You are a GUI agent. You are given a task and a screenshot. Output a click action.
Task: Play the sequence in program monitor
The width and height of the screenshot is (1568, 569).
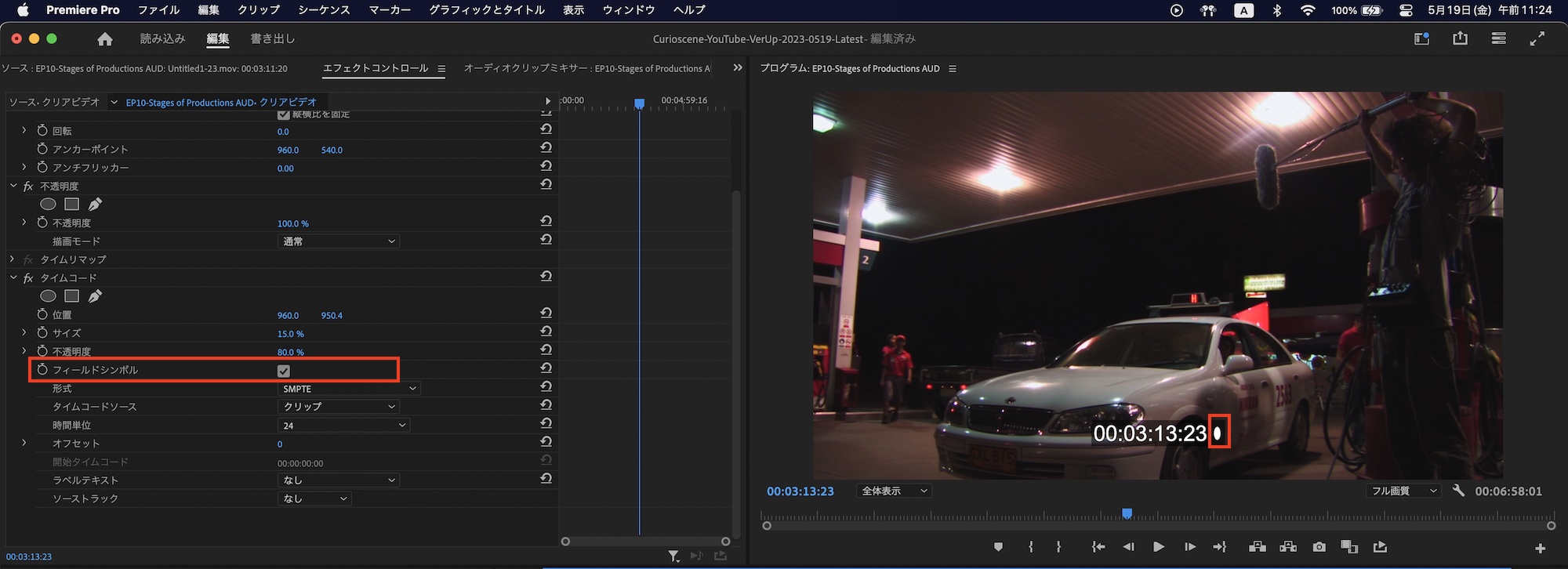click(x=1158, y=547)
